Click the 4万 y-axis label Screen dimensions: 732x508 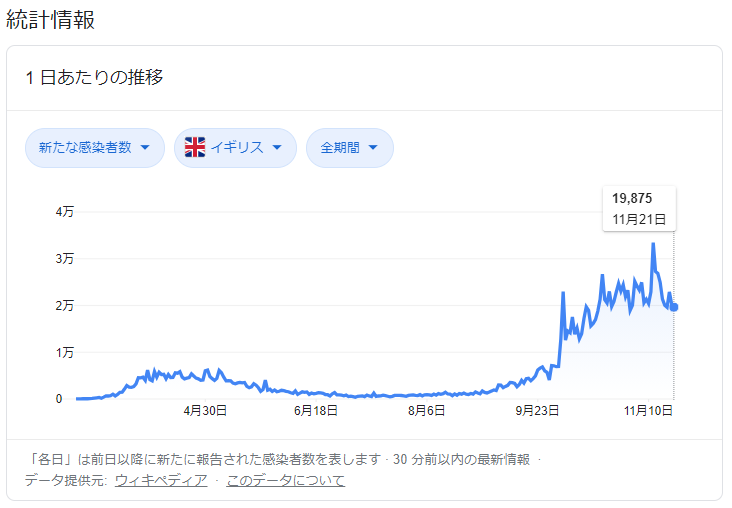tap(64, 212)
